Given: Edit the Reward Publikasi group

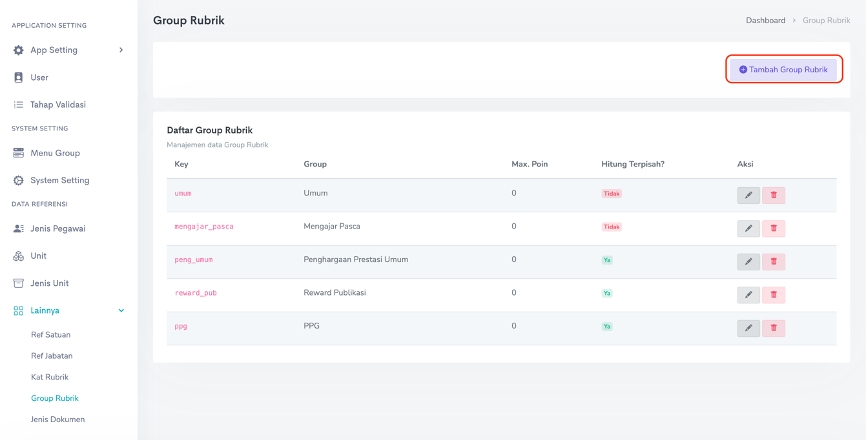Looking at the screenshot, I should (x=748, y=294).
